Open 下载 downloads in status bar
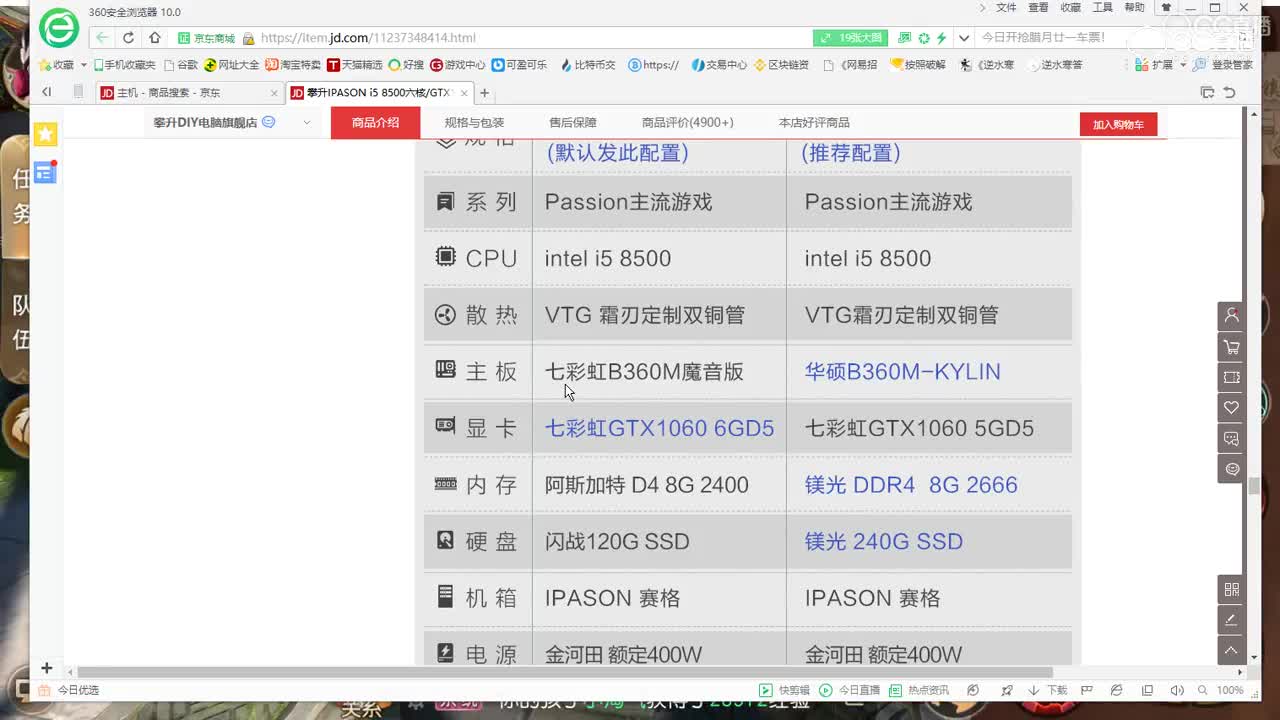The image size is (1280, 720). 1049,690
